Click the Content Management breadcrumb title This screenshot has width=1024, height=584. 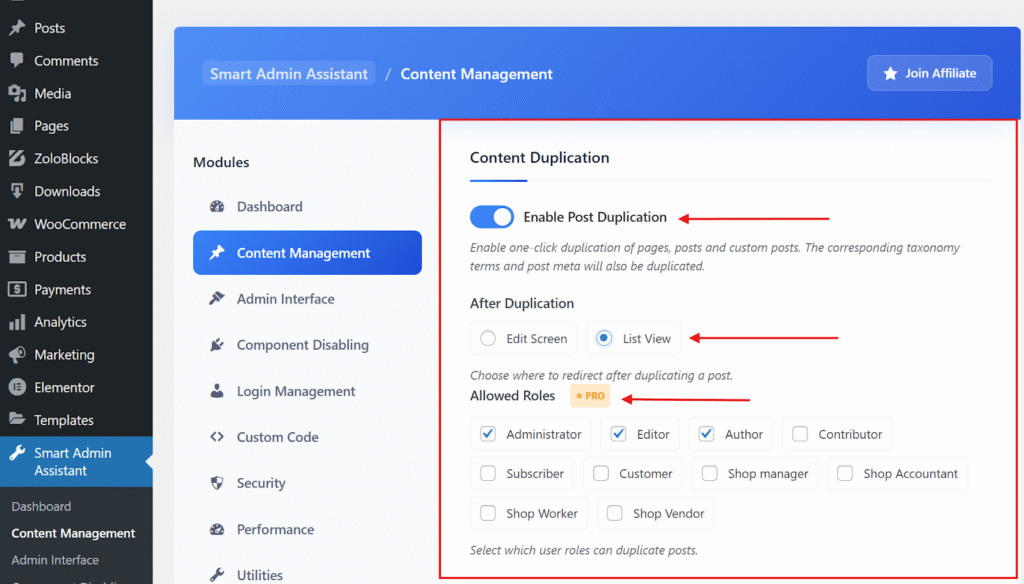(x=477, y=74)
